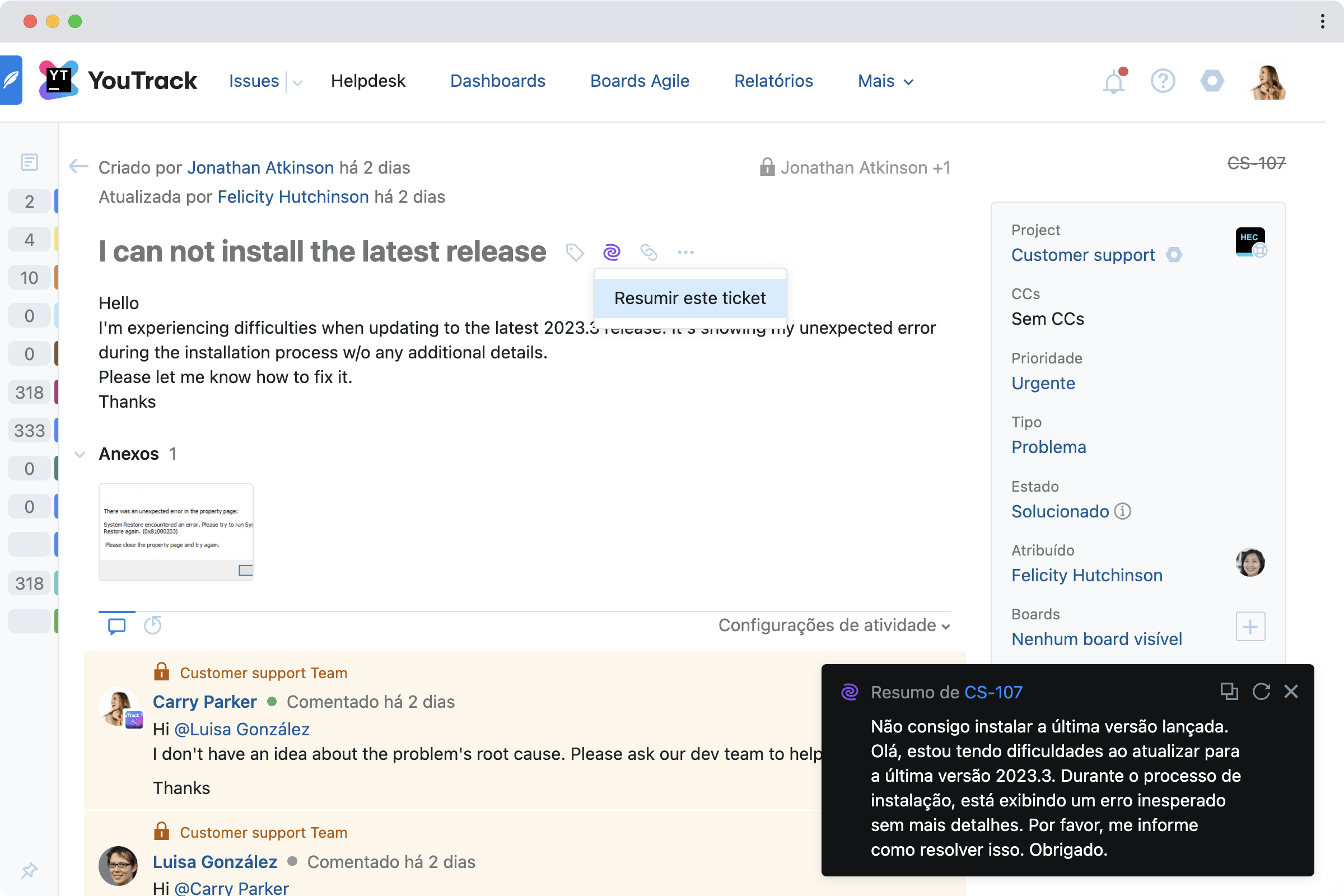The height and width of the screenshot is (896, 1344).
Task: Toggle the issue list panel icon in the sidebar
Action: pyautogui.click(x=29, y=162)
